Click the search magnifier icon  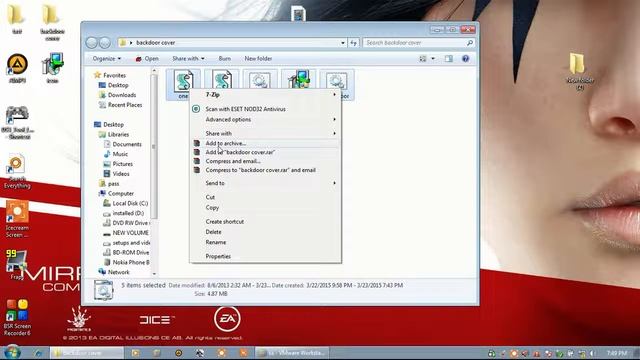pos(470,42)
